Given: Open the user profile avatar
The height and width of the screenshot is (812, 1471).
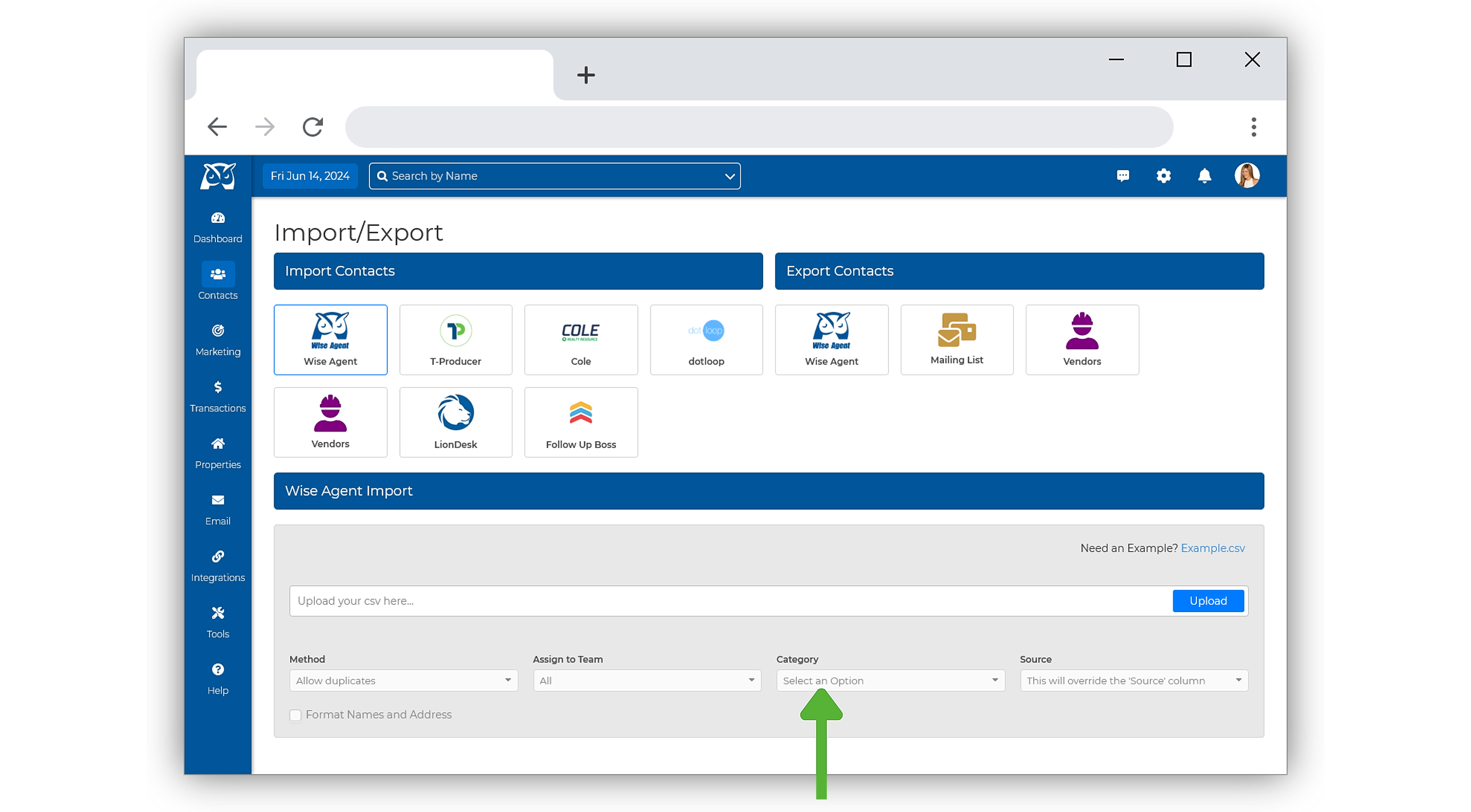Looking at the screenshot, I should pos(1247,176).
